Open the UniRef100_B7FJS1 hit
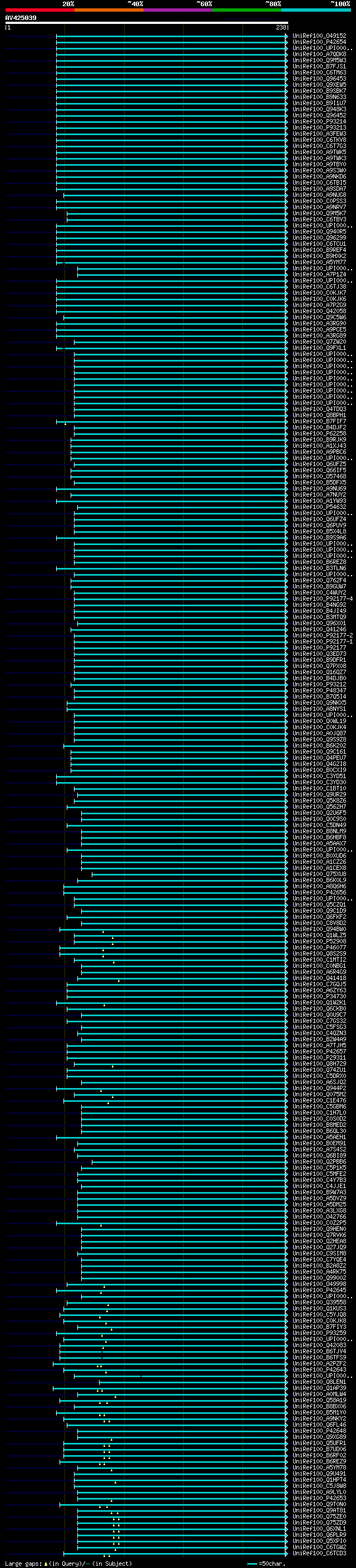 [x=319, y=66]
